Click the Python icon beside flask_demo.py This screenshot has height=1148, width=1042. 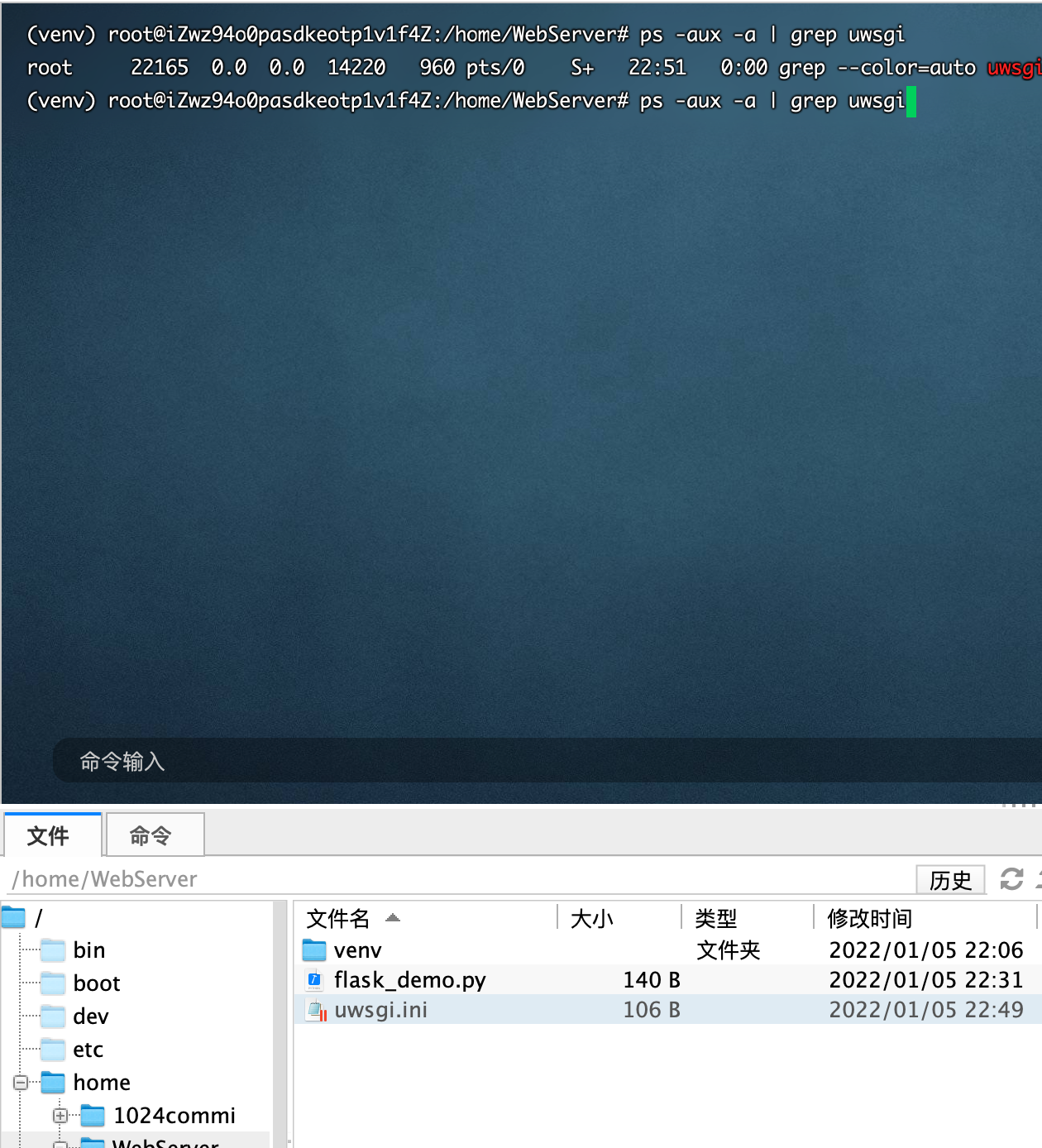314,979
